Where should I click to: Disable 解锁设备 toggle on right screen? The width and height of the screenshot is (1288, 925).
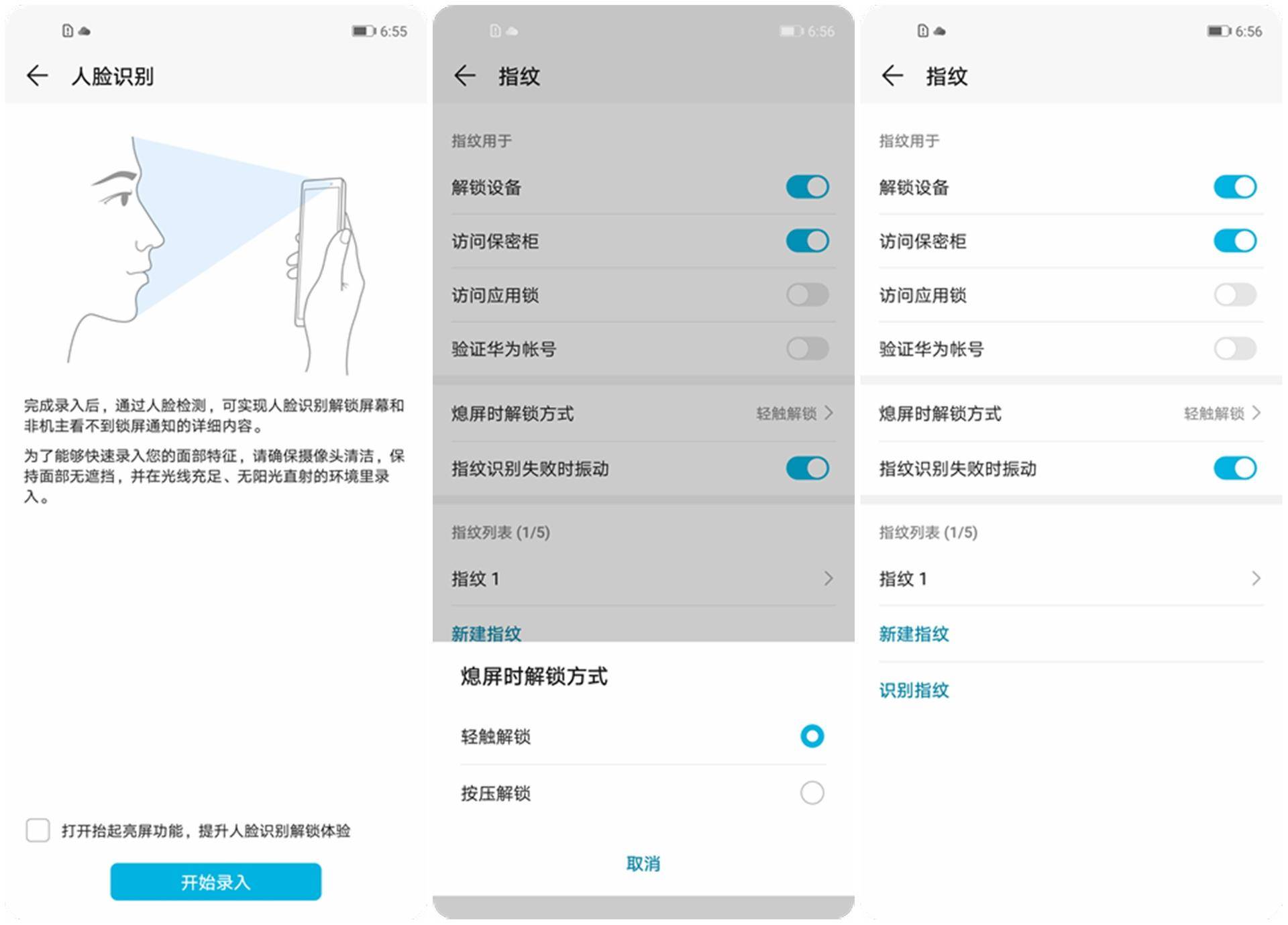tap(1234, 187)
